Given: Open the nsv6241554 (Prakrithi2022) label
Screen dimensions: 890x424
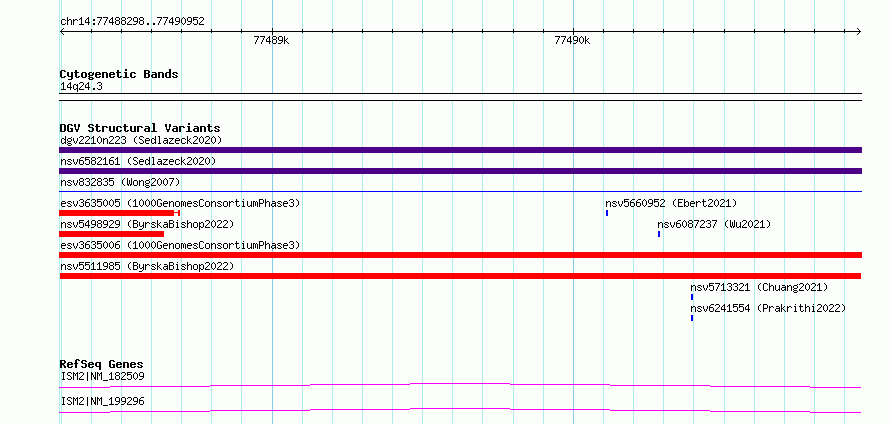Looking at the screenshot, I should coord(768,308).
